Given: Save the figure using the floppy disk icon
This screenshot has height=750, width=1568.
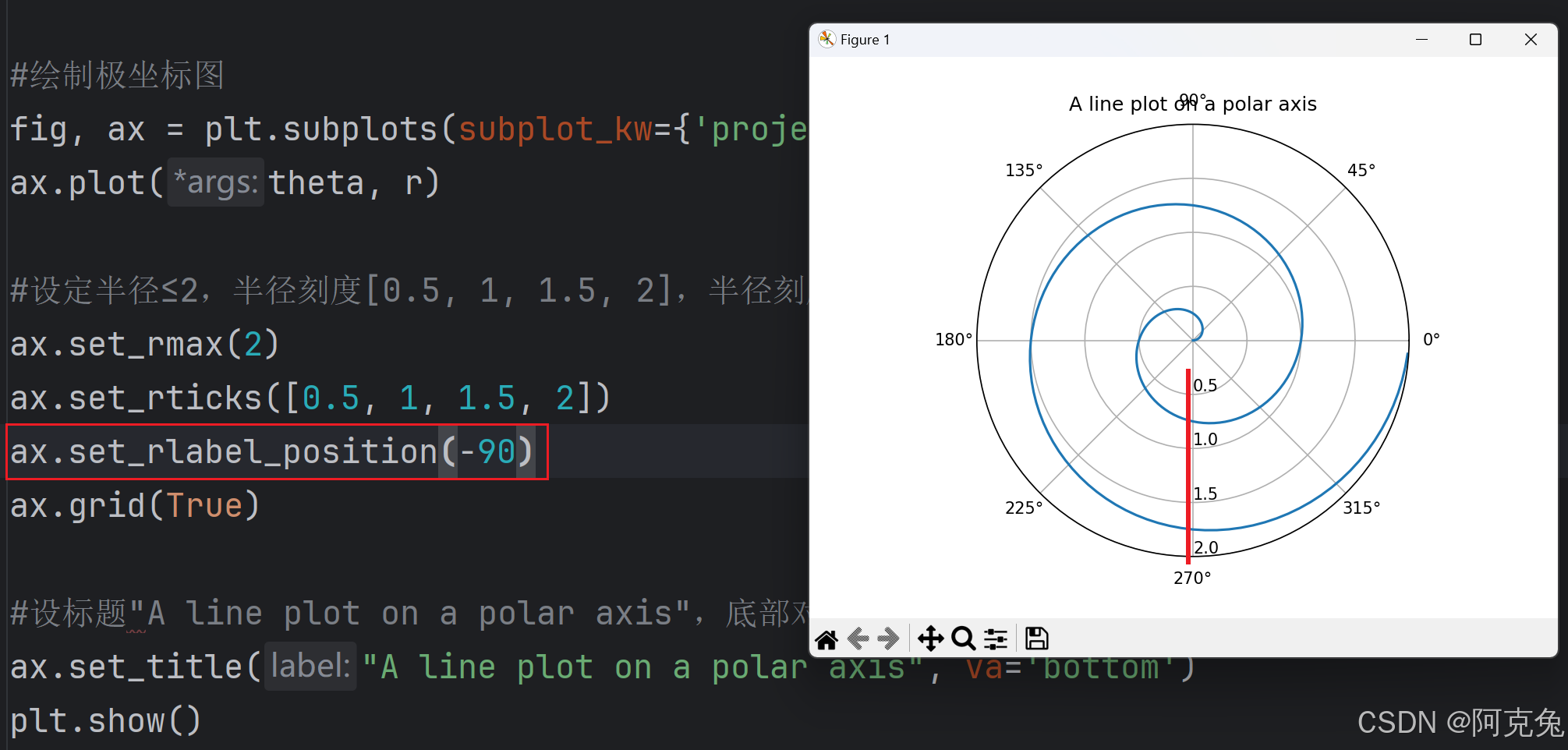Looking at the screenshot, I should [1036, 638].
